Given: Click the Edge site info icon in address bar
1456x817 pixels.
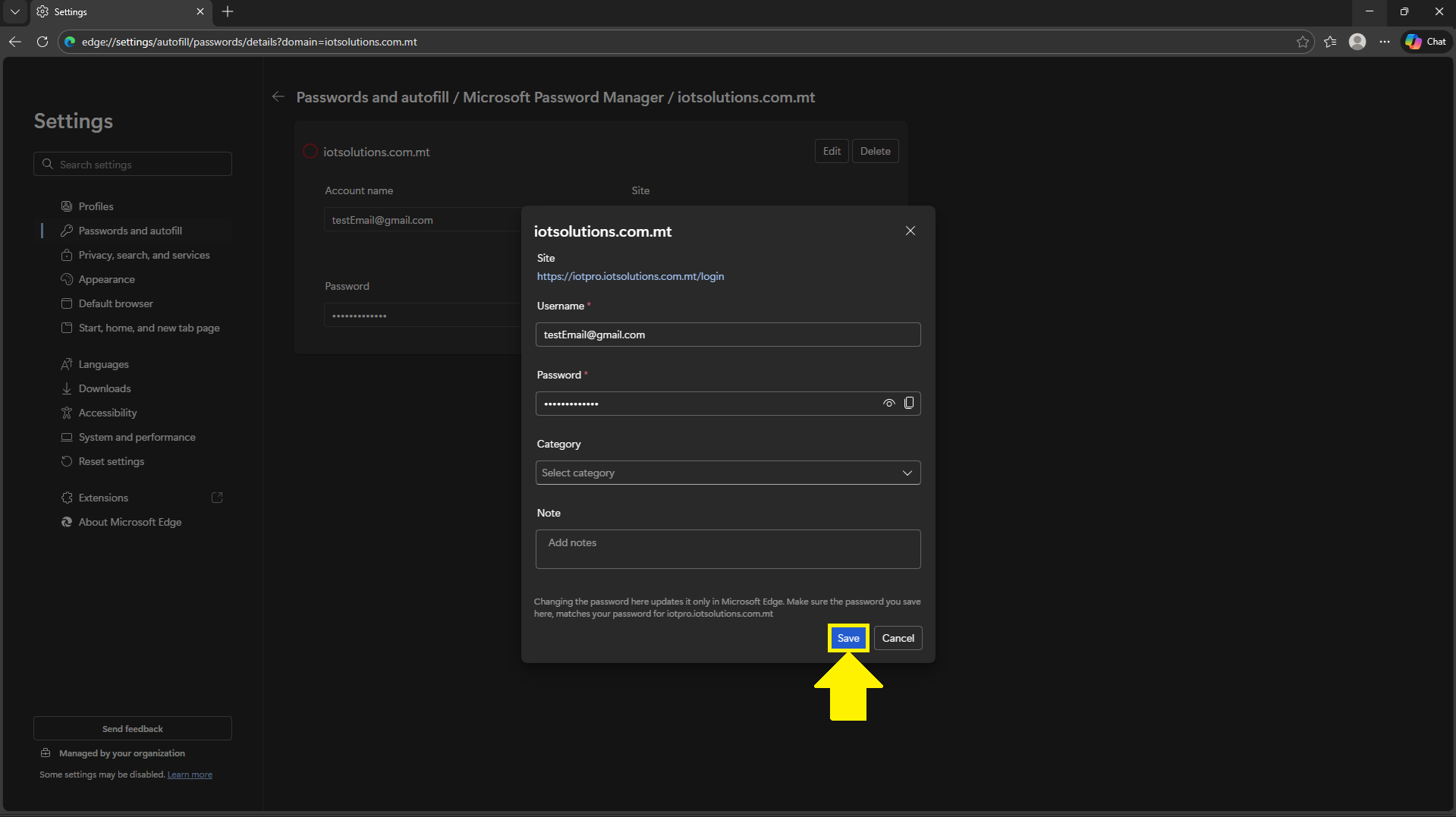Looking at the screenshot, I should point(70,42).
